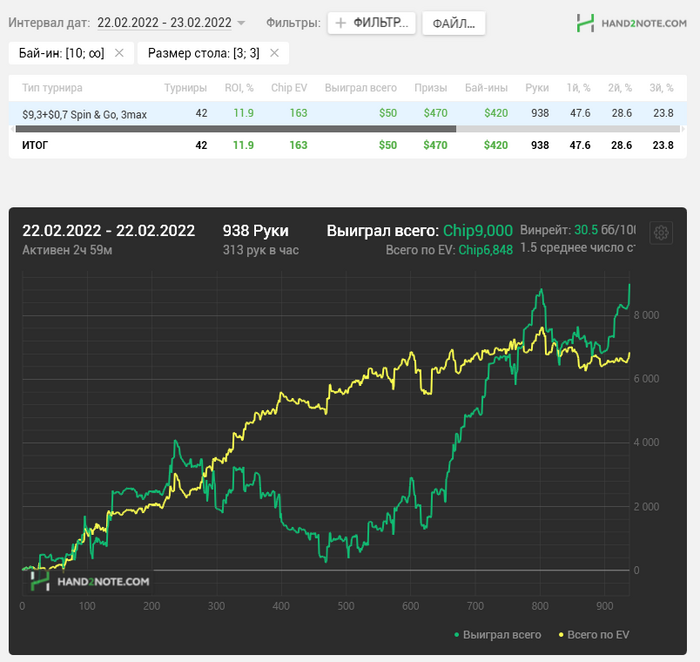Click the scrollbar right arrow
Viewport: 700px width, 662px height.
click(683, 129)
